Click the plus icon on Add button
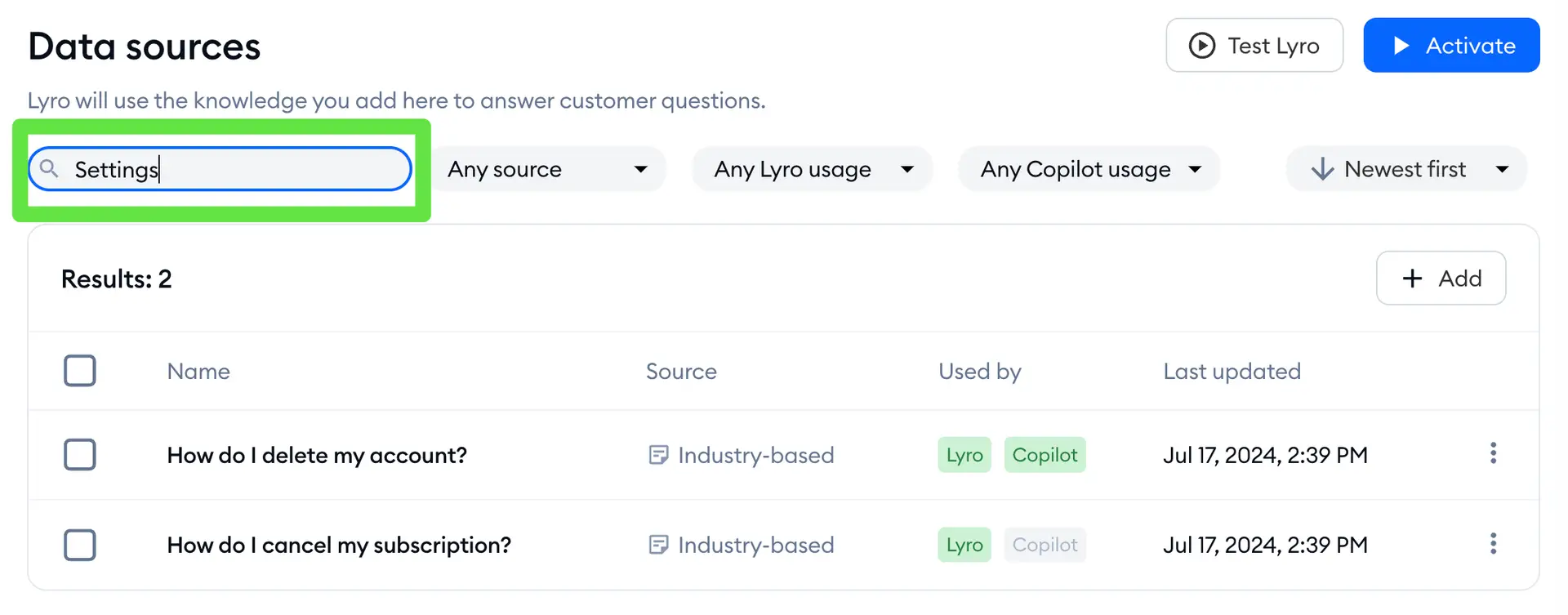The width and height of the screenshot is (1568, 615). [x=1412, y=279]
